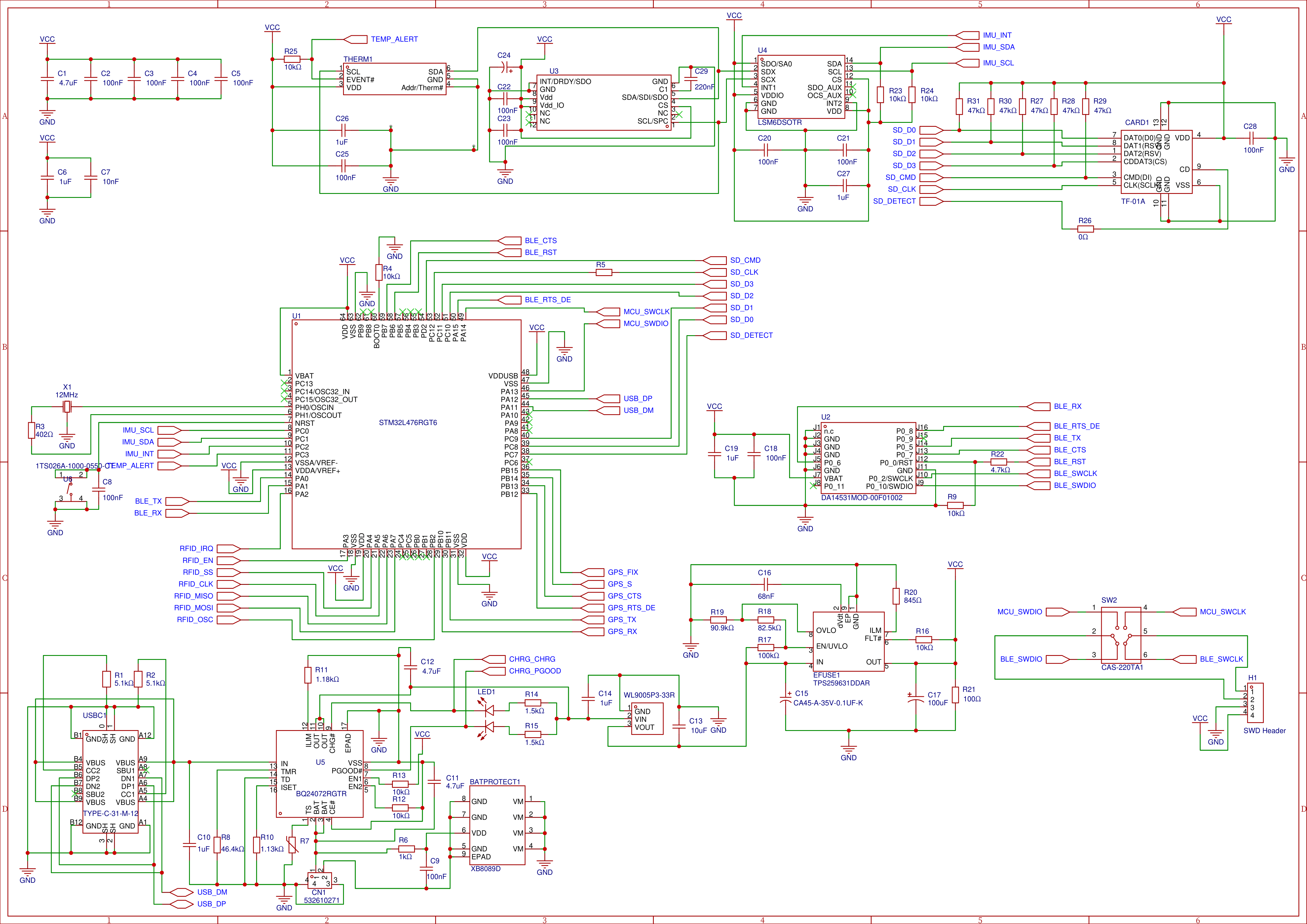Image resolution: width=1307 pixels, height=924 pixels.
Task: Select the R11 resistor symbol
Action: coord(308,675)
